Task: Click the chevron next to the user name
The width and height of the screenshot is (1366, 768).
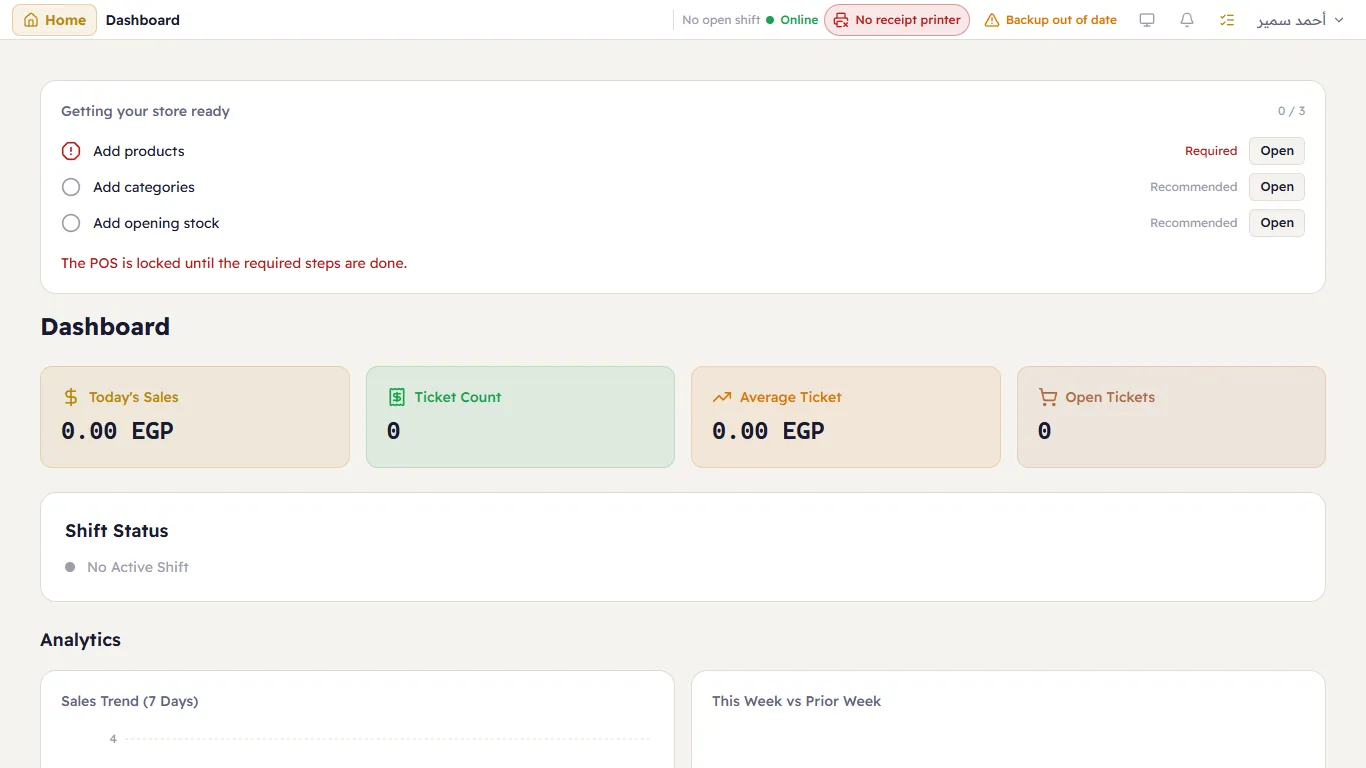Action: [x=1339, y=20]
